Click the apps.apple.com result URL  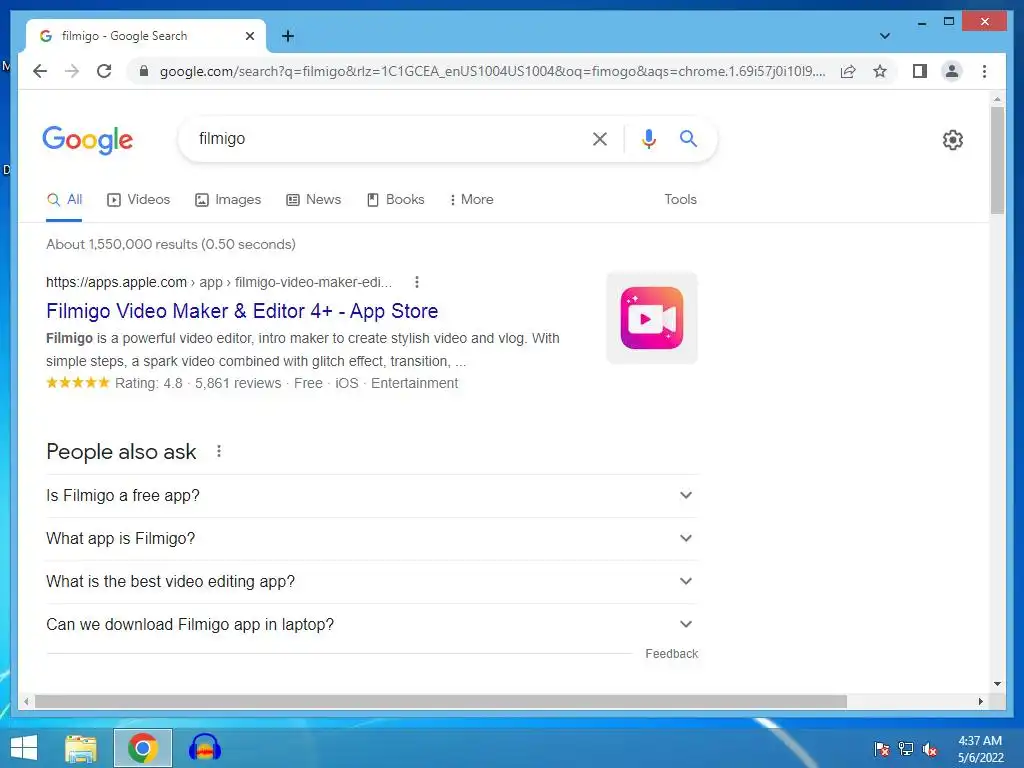219,282
